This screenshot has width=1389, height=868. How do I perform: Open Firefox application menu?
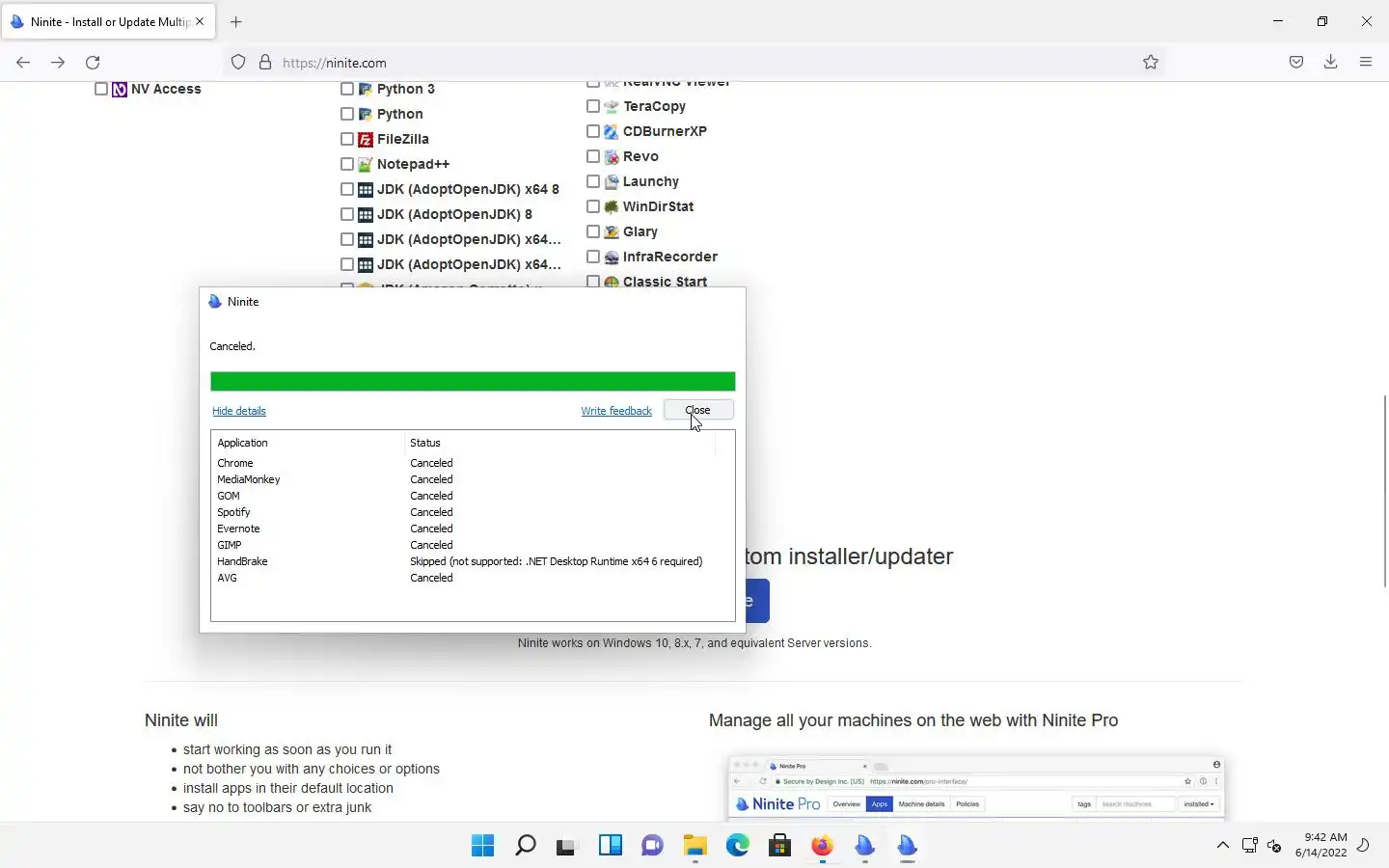pyautogui.click(x=1365, y=62)
